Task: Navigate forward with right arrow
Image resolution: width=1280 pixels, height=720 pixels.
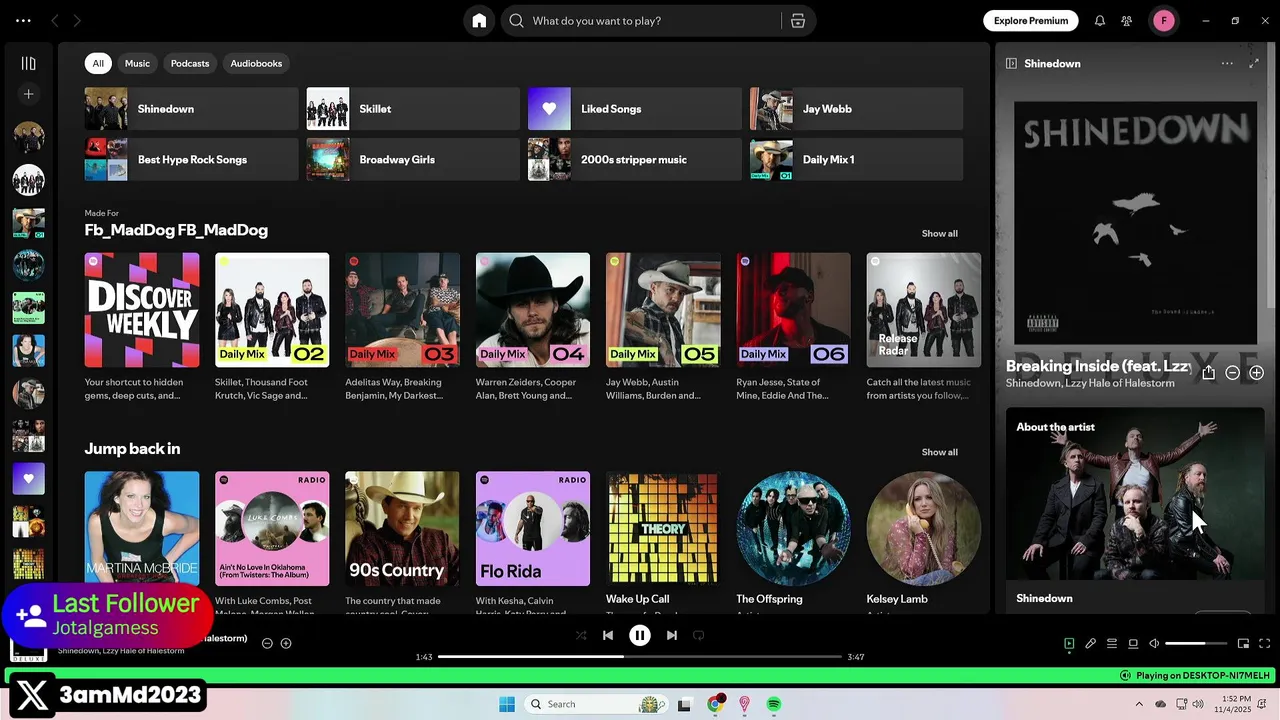Action: pyautogui.click(x=77, y=21)
